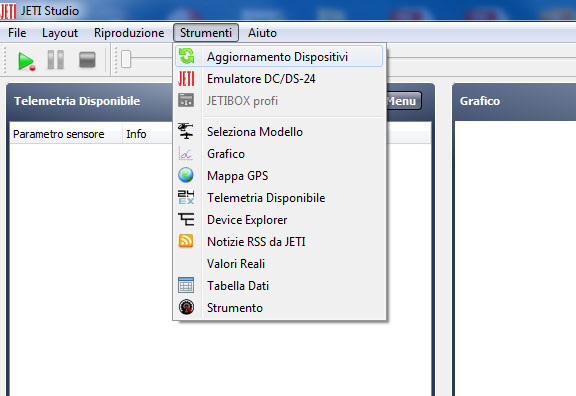Click the playback position slider handle

click(126, 59)
